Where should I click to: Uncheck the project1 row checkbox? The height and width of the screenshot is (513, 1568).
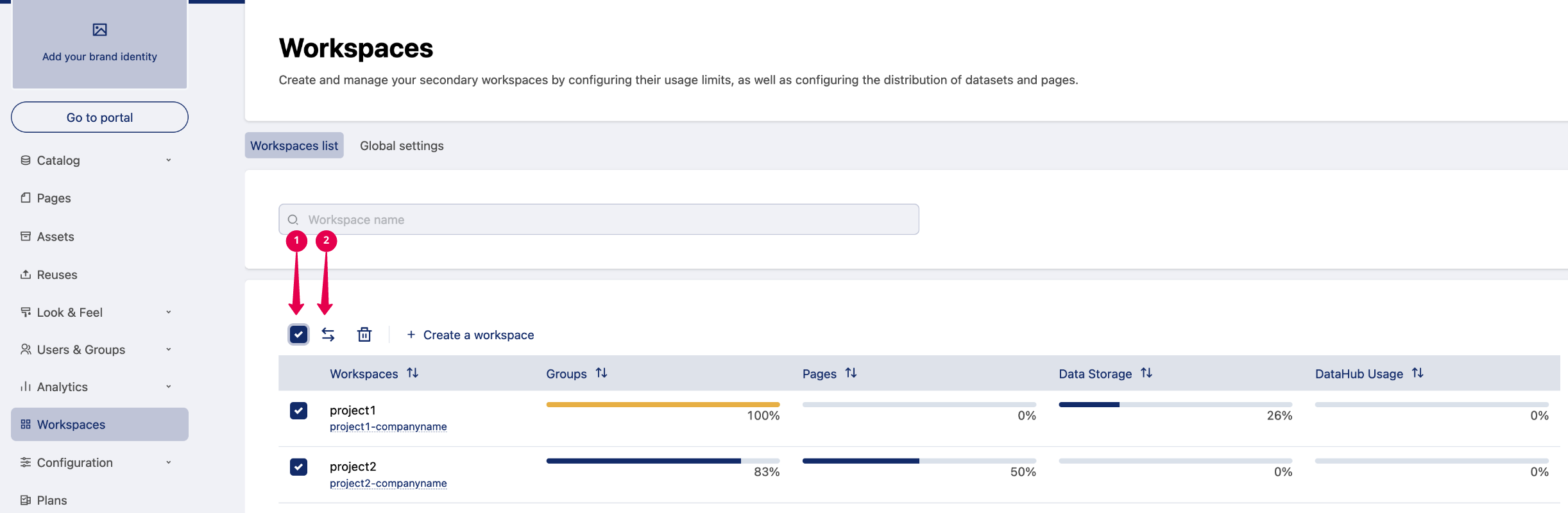(x=298, y=410)
